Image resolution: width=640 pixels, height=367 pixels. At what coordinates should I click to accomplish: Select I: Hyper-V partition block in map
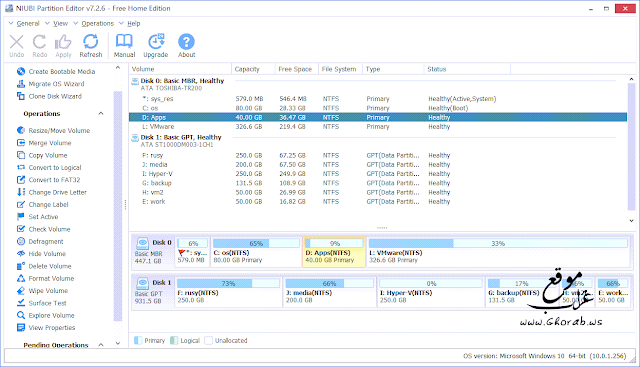(x=431, y=292)
